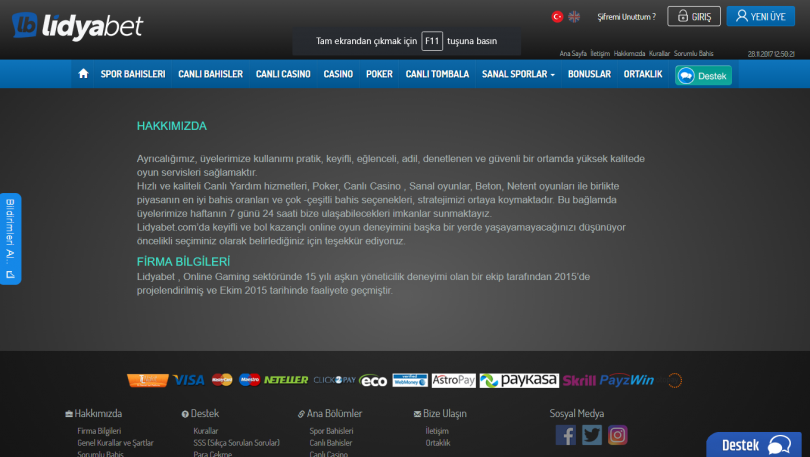Click the PayzWin payment logo

(x=627, y=381)
